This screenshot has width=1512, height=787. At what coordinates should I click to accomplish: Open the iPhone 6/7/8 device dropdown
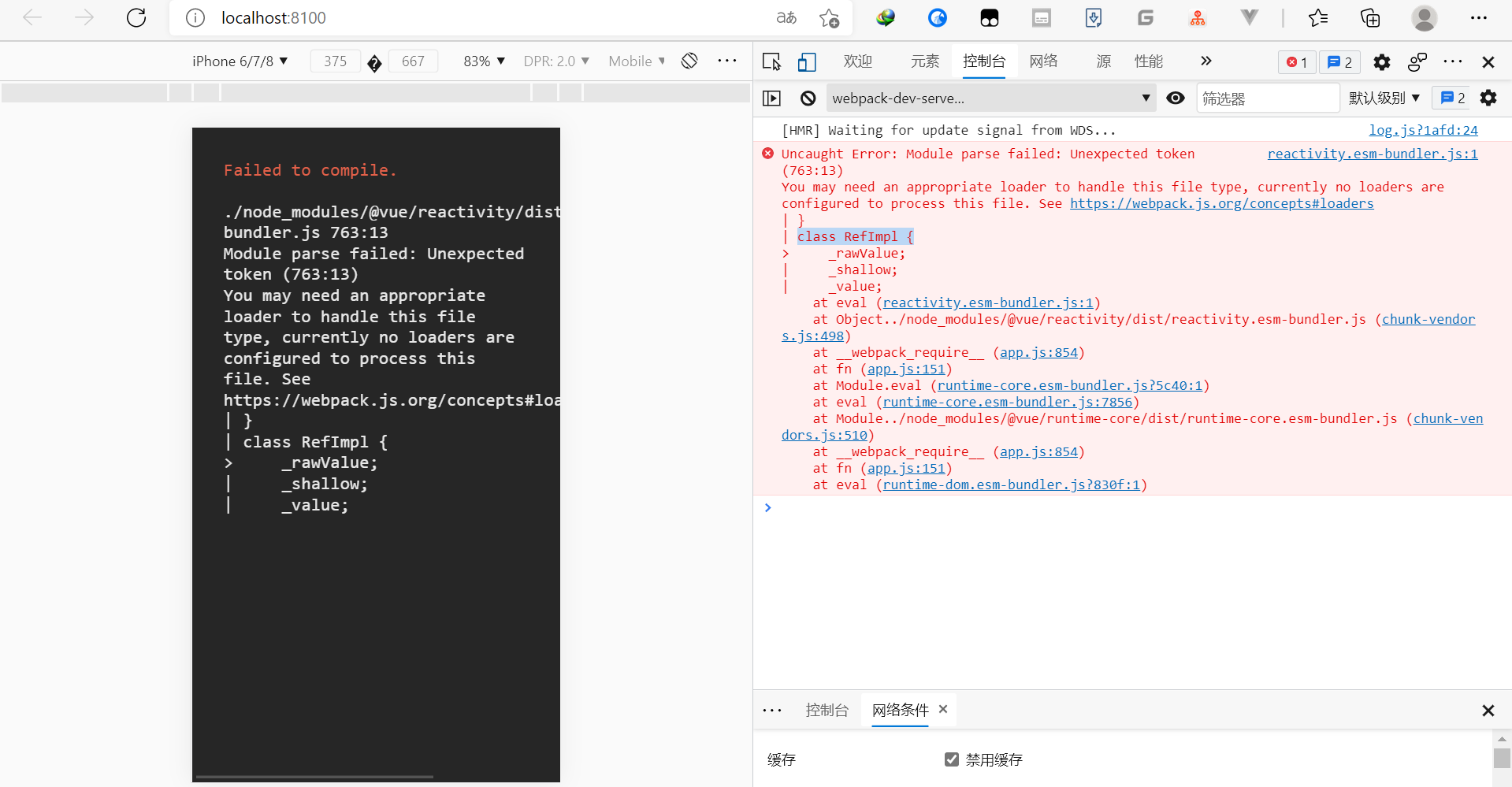pyautogui.click(x=240, y=61)
